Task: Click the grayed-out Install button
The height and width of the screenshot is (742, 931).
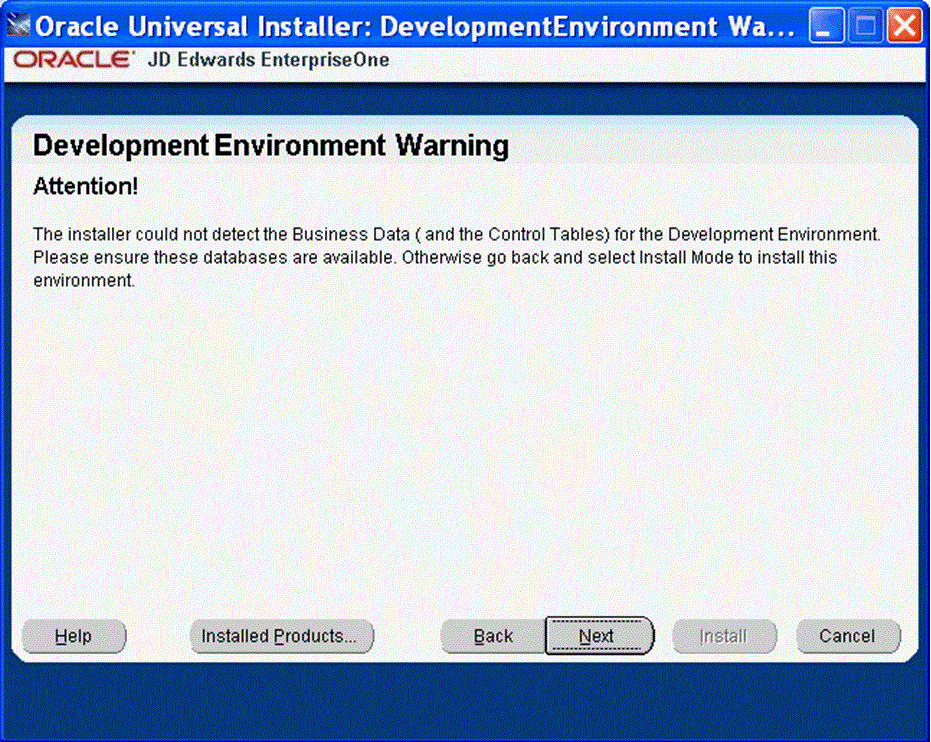Action: 724,636
